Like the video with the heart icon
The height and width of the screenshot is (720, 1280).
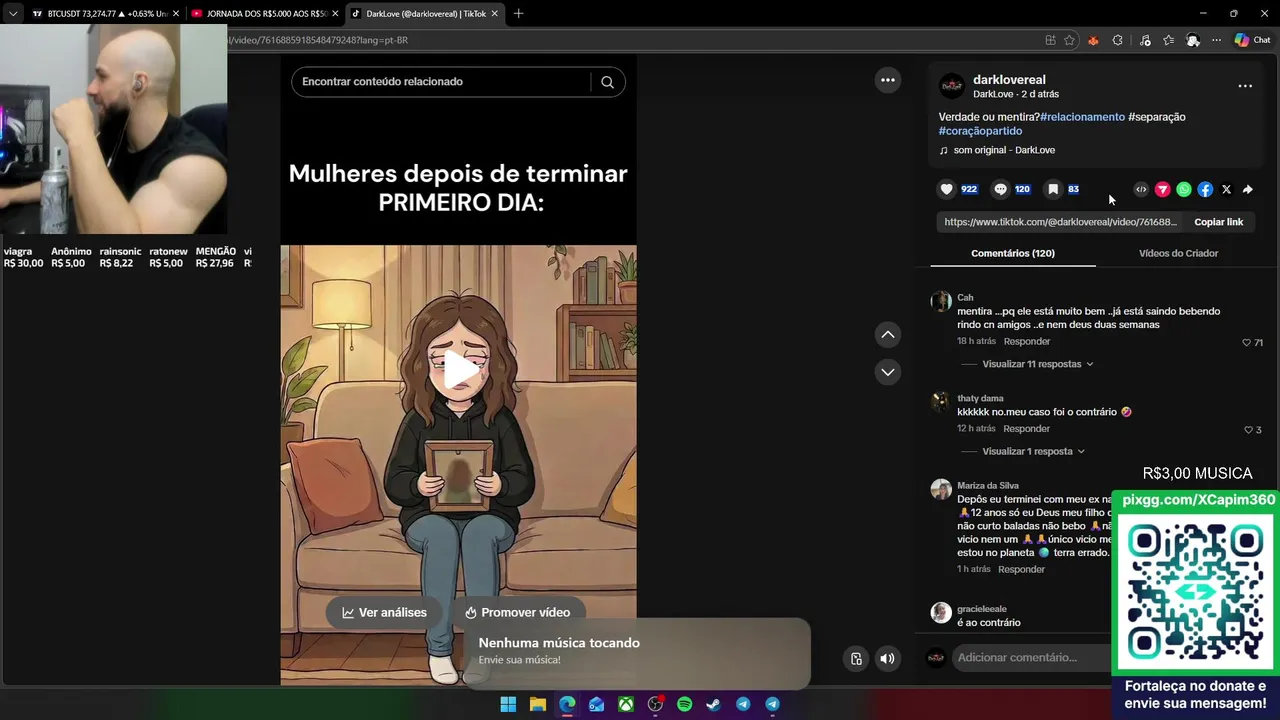tap(947, 189)
